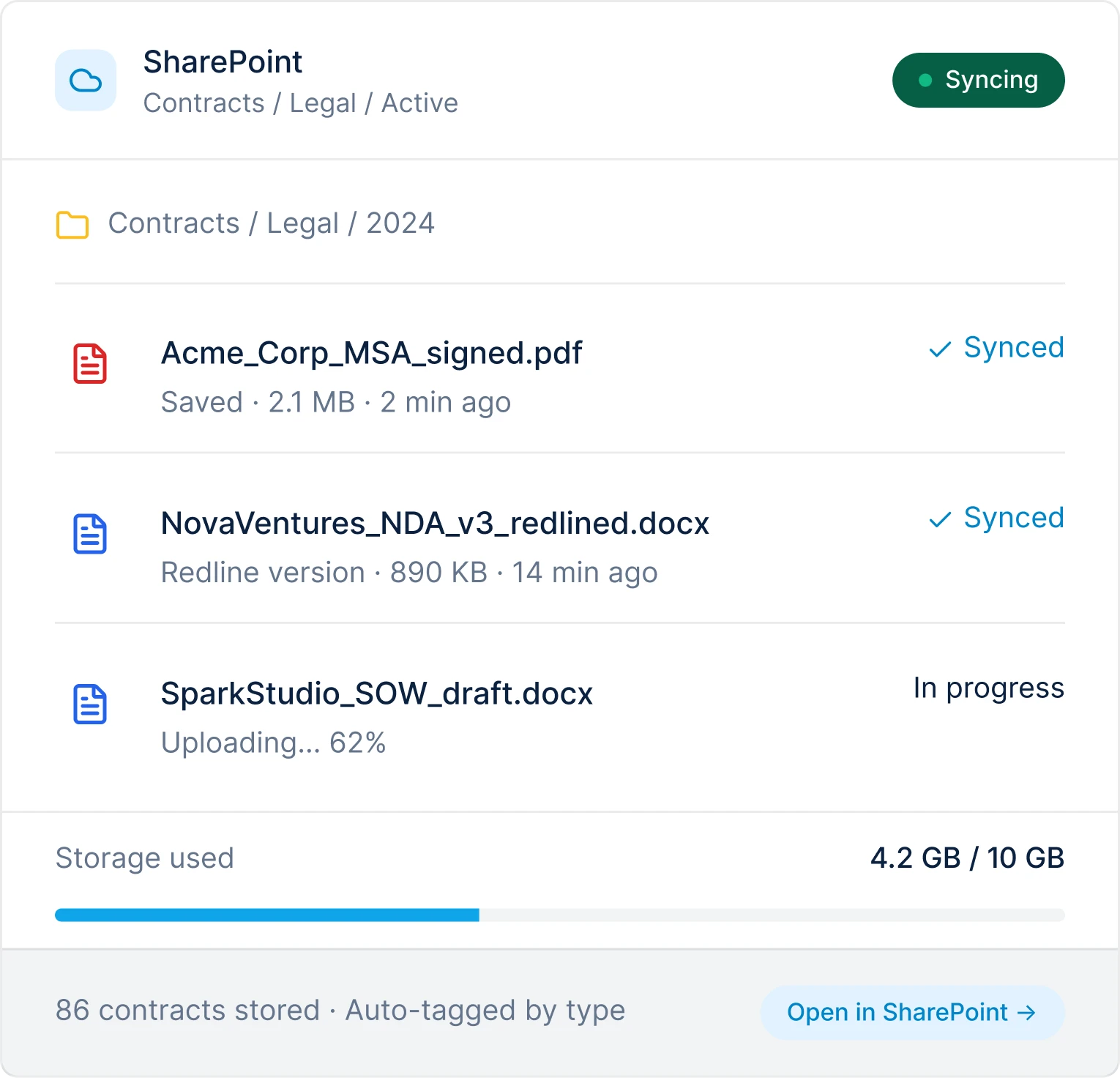Open the Contracts breadcrumb under SharePoint
Image resolution: width=1120 pixels, height=1078 pixels.
(x=204, y=103)
